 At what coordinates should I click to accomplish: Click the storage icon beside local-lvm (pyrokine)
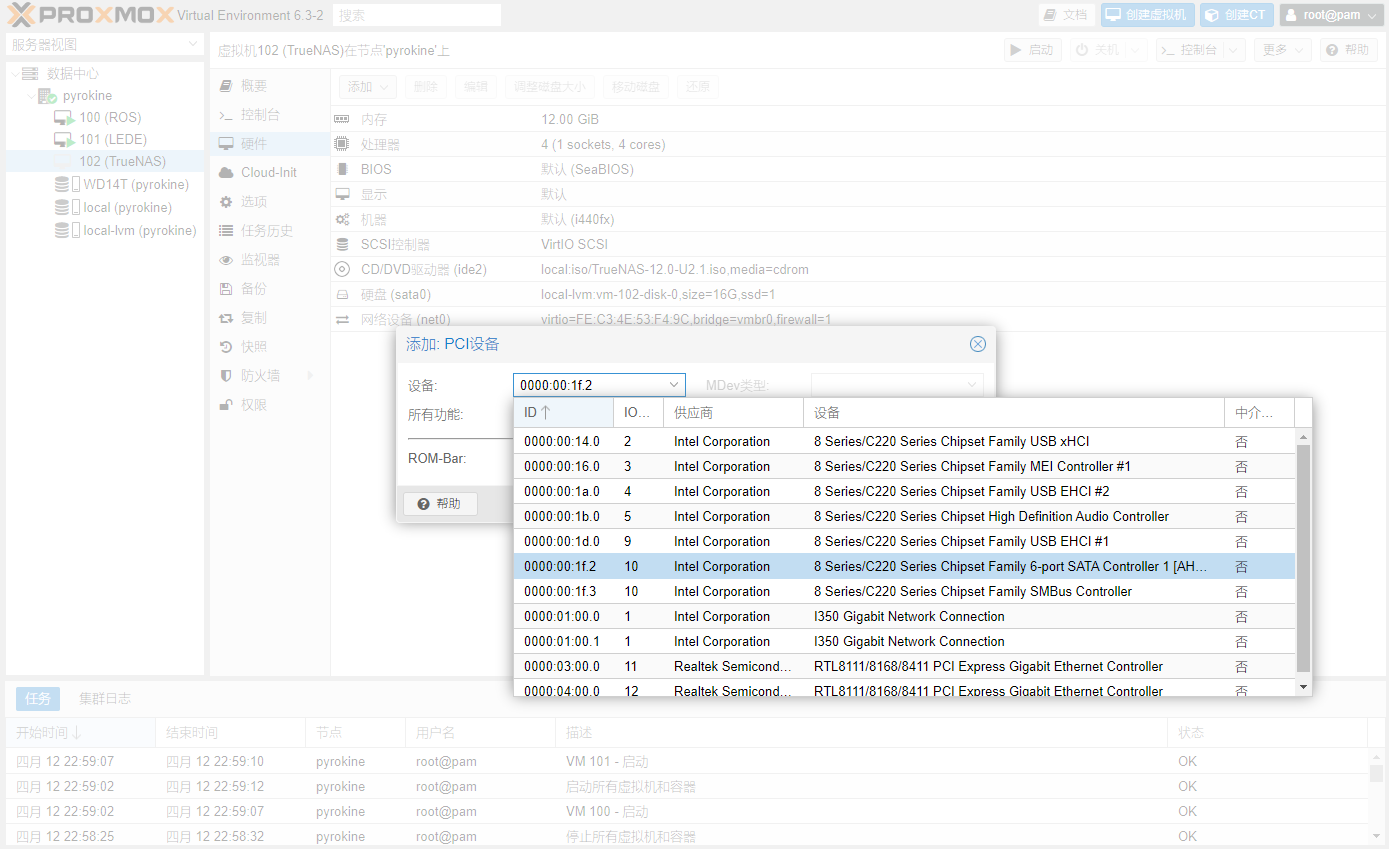click(66, 231)
